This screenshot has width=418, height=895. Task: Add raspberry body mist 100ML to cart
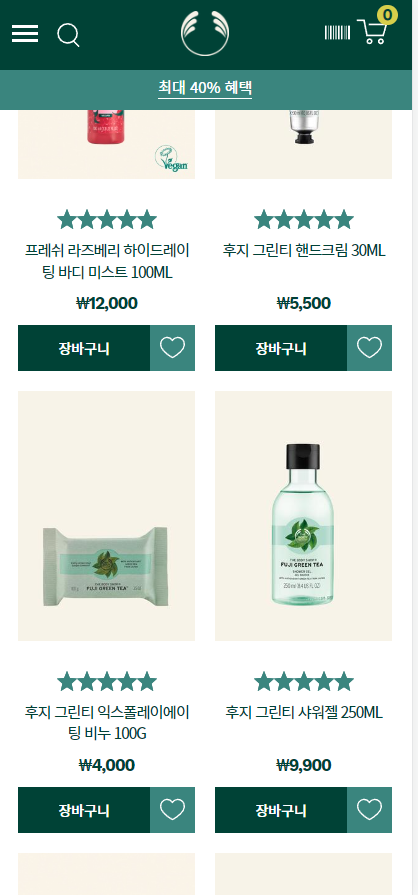point(84,348)
